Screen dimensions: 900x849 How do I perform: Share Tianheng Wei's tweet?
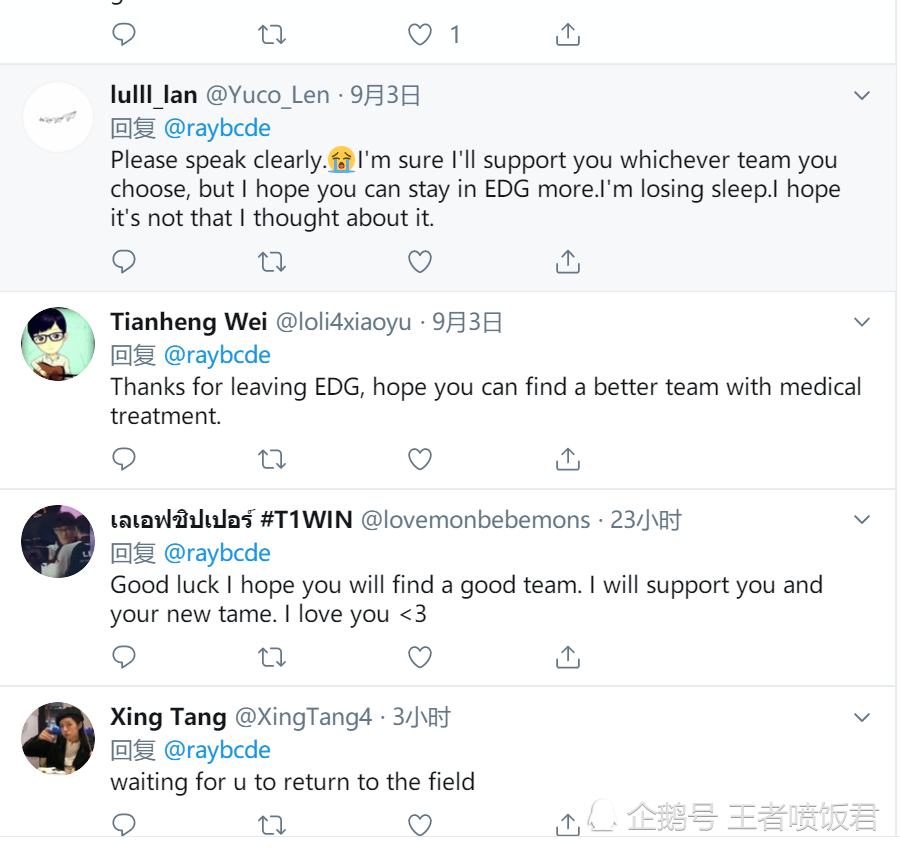[567, 459]
